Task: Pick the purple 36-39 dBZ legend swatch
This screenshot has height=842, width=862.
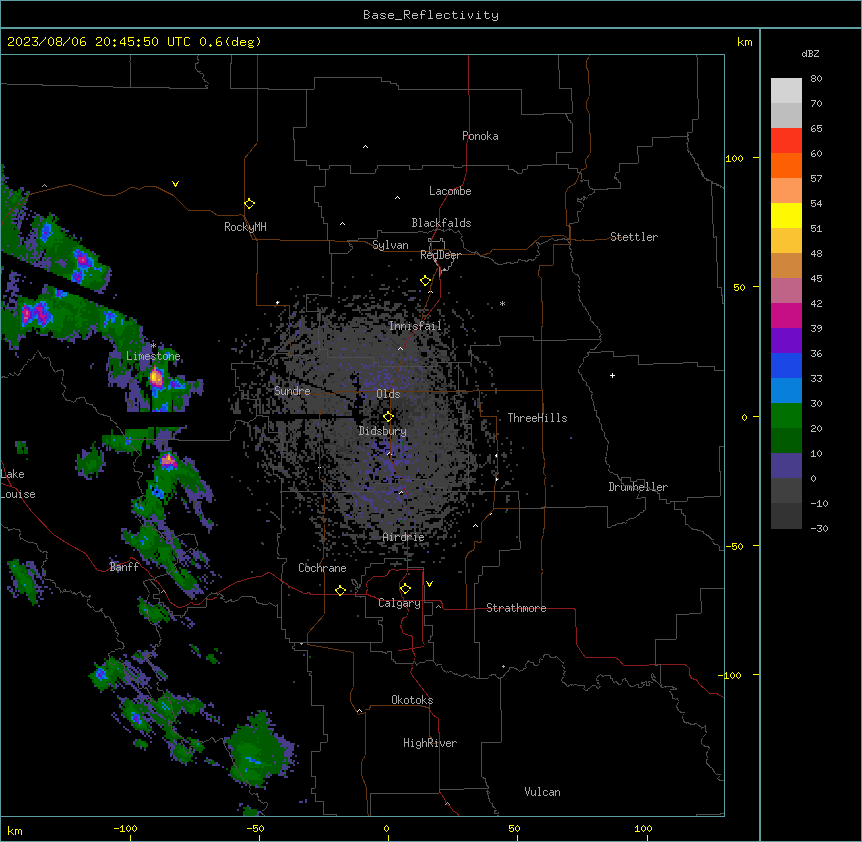Action: coord(786,341)
